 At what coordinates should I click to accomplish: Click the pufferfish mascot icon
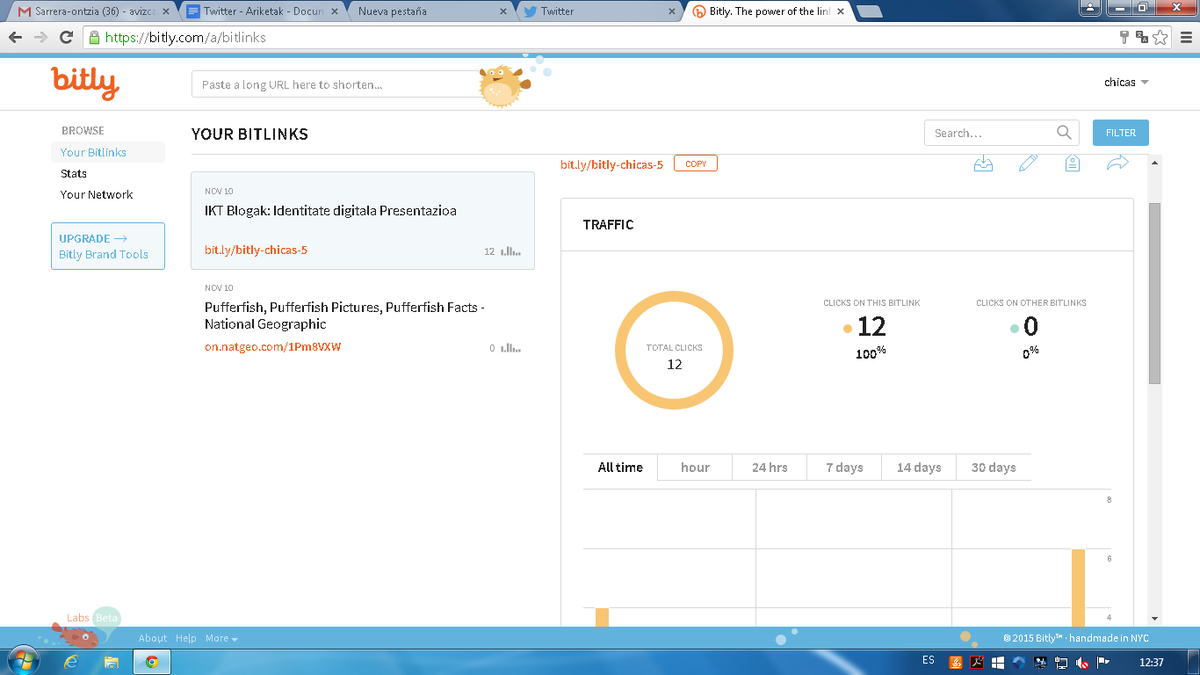click(x=503, y=86)
